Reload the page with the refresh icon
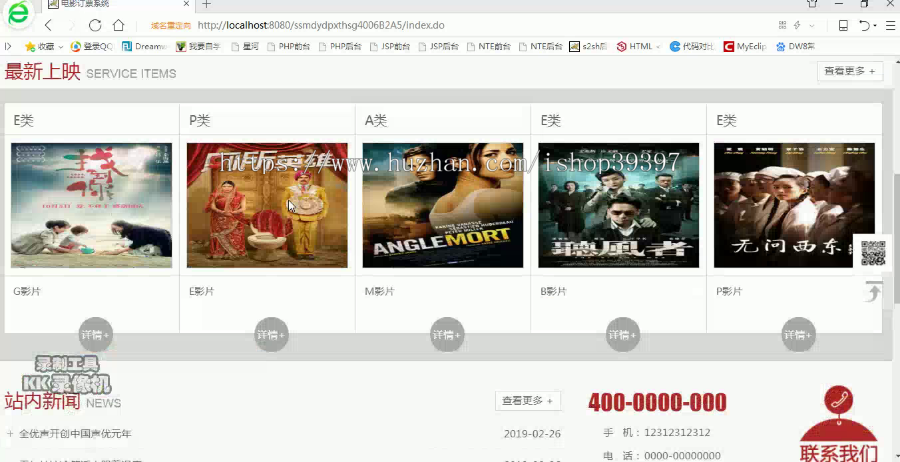900x462 pixels. (95, 25)
